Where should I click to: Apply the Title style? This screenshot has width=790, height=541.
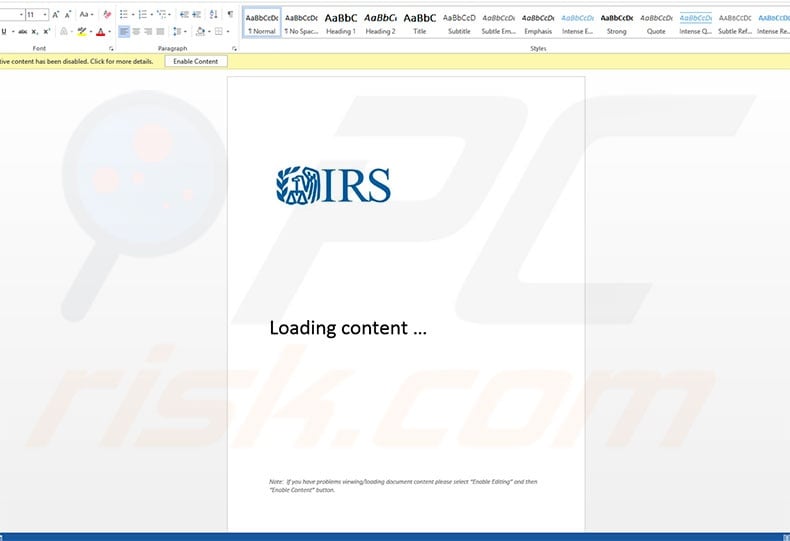420,23
